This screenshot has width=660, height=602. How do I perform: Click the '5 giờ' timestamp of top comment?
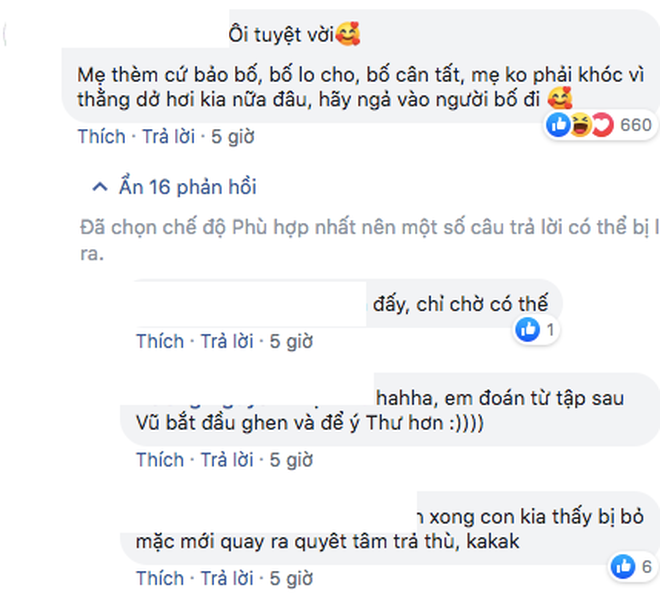(x=233, y=137)
